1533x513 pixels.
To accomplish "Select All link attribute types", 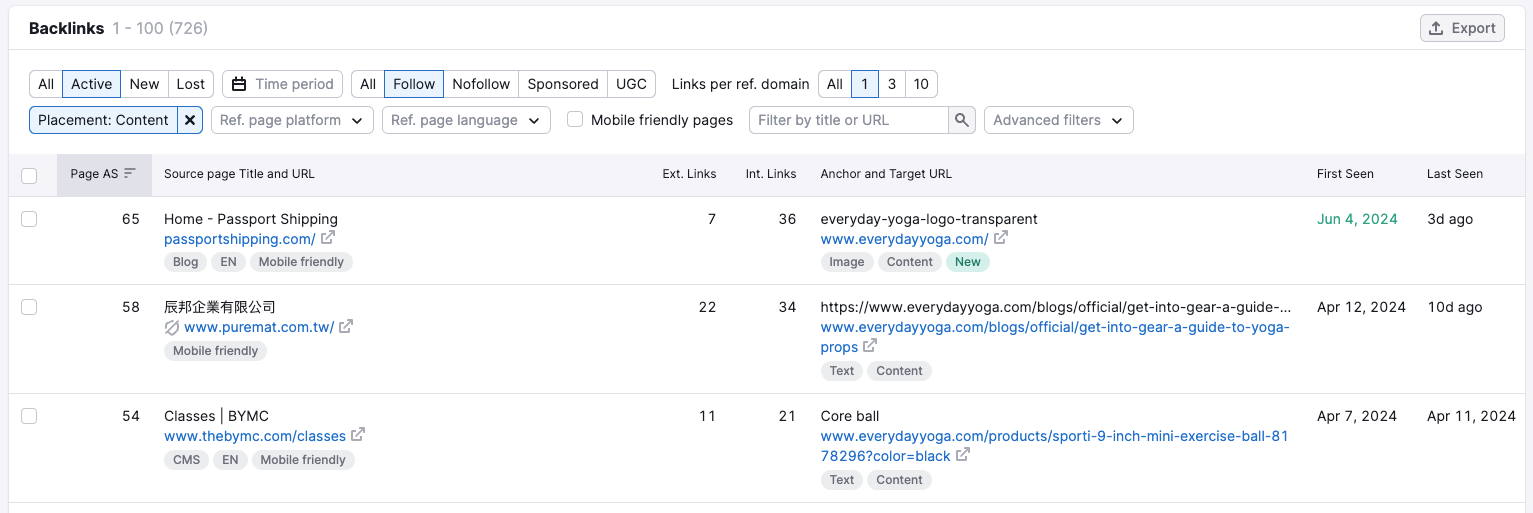I will [x=368, y=84].
